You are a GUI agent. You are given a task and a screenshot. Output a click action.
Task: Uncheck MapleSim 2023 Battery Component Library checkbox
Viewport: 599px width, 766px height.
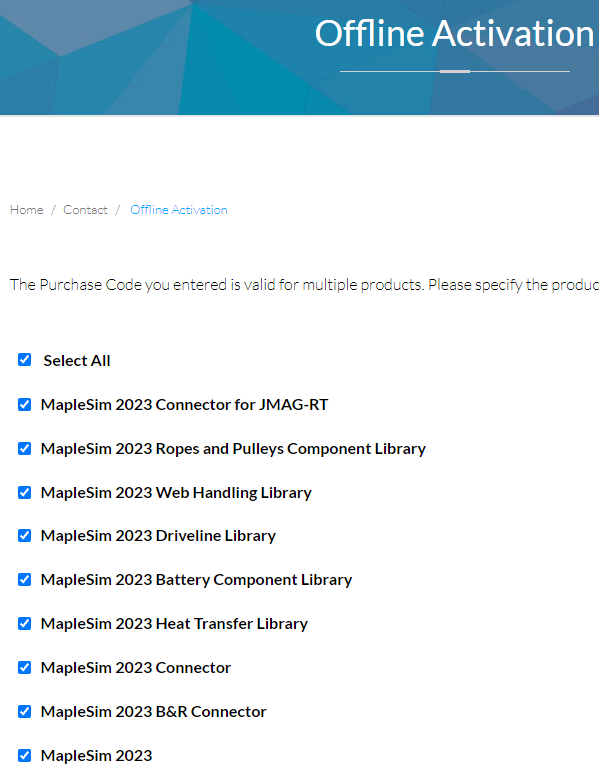[24, 580]
